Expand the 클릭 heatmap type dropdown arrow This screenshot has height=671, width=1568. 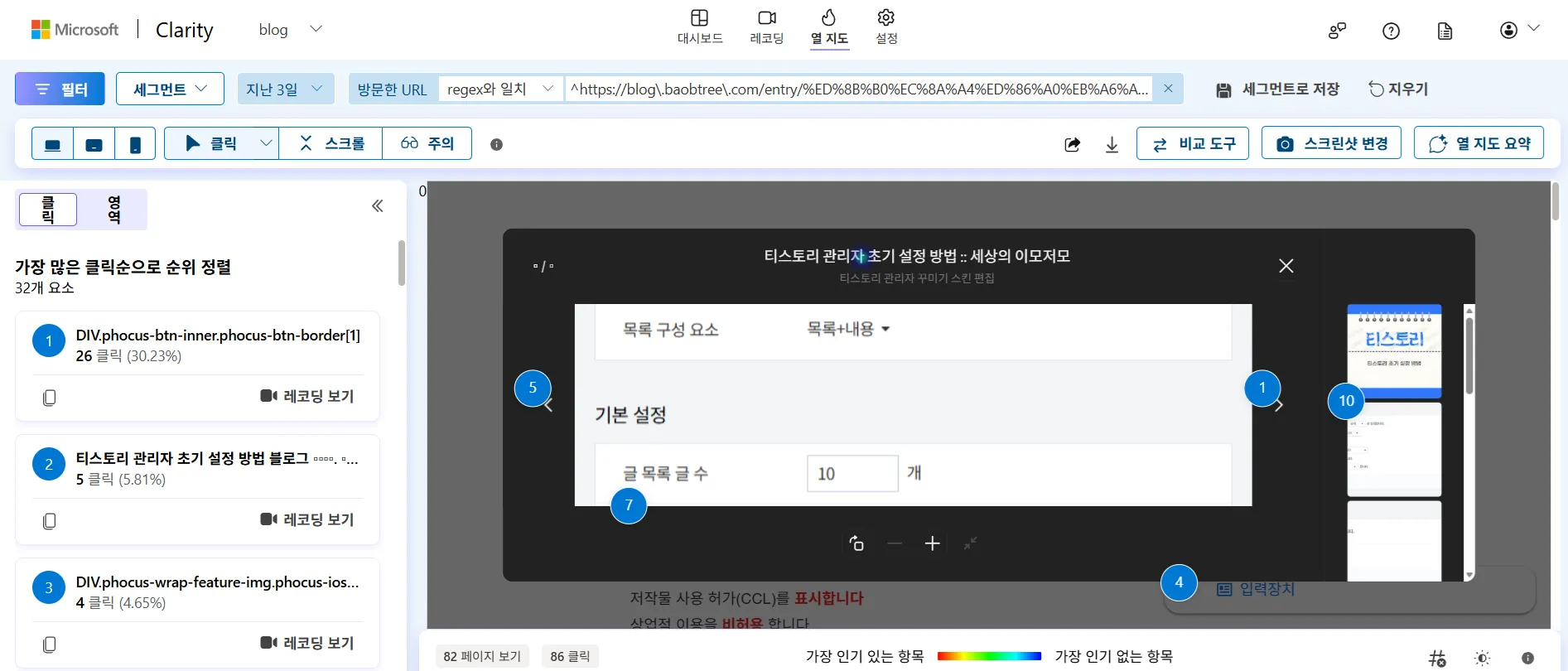(x=266, y=143)
